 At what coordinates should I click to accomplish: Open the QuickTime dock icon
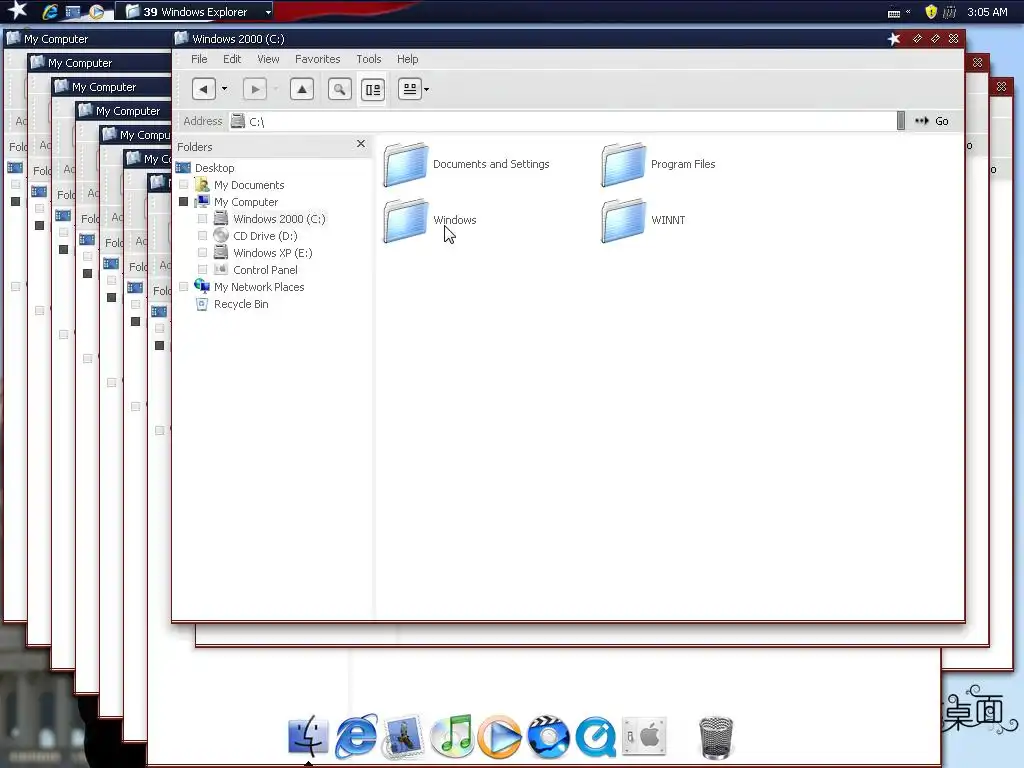[596, 737]
